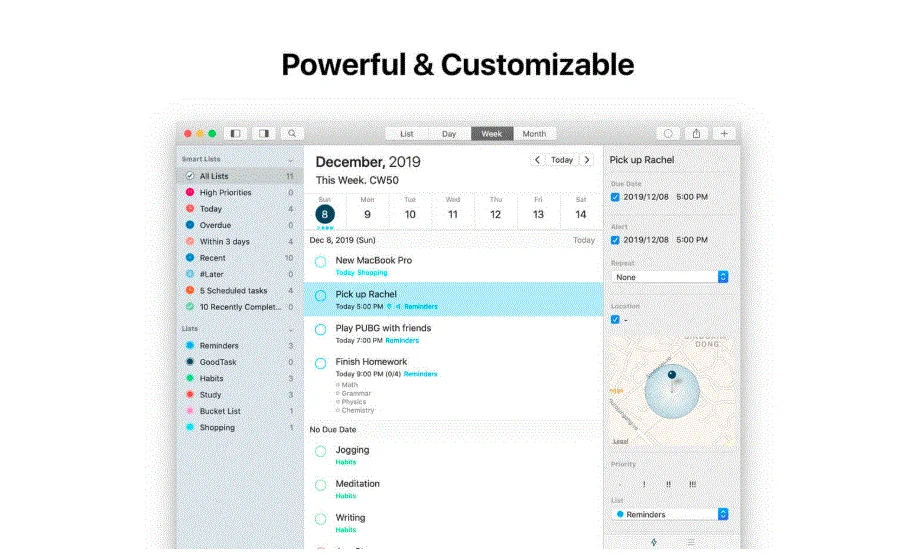This screenshot has width=906, height=560.
Task: Switch to Week view tab
Action: click(492, 133)
